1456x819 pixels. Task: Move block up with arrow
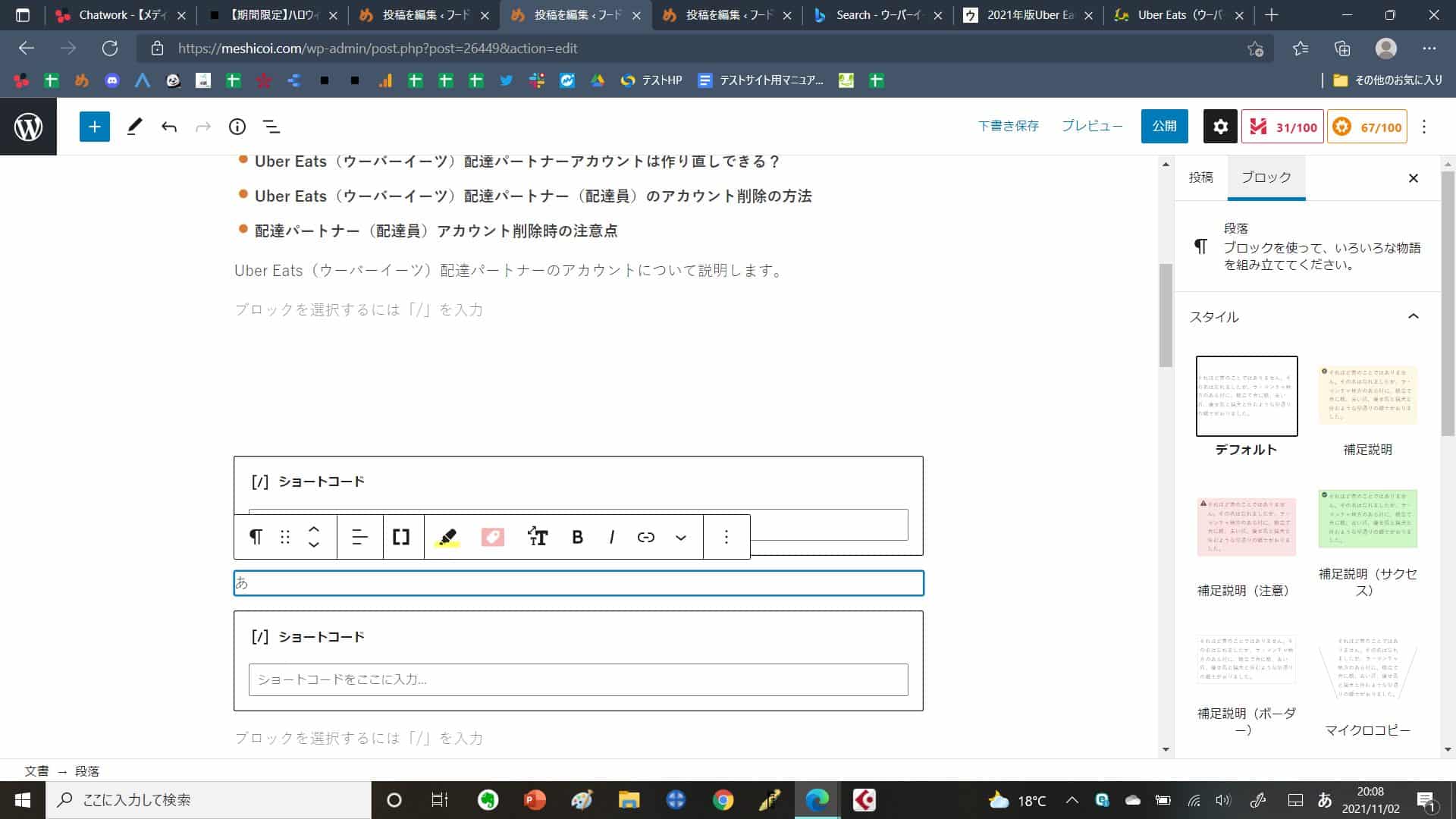coord(314,529)
